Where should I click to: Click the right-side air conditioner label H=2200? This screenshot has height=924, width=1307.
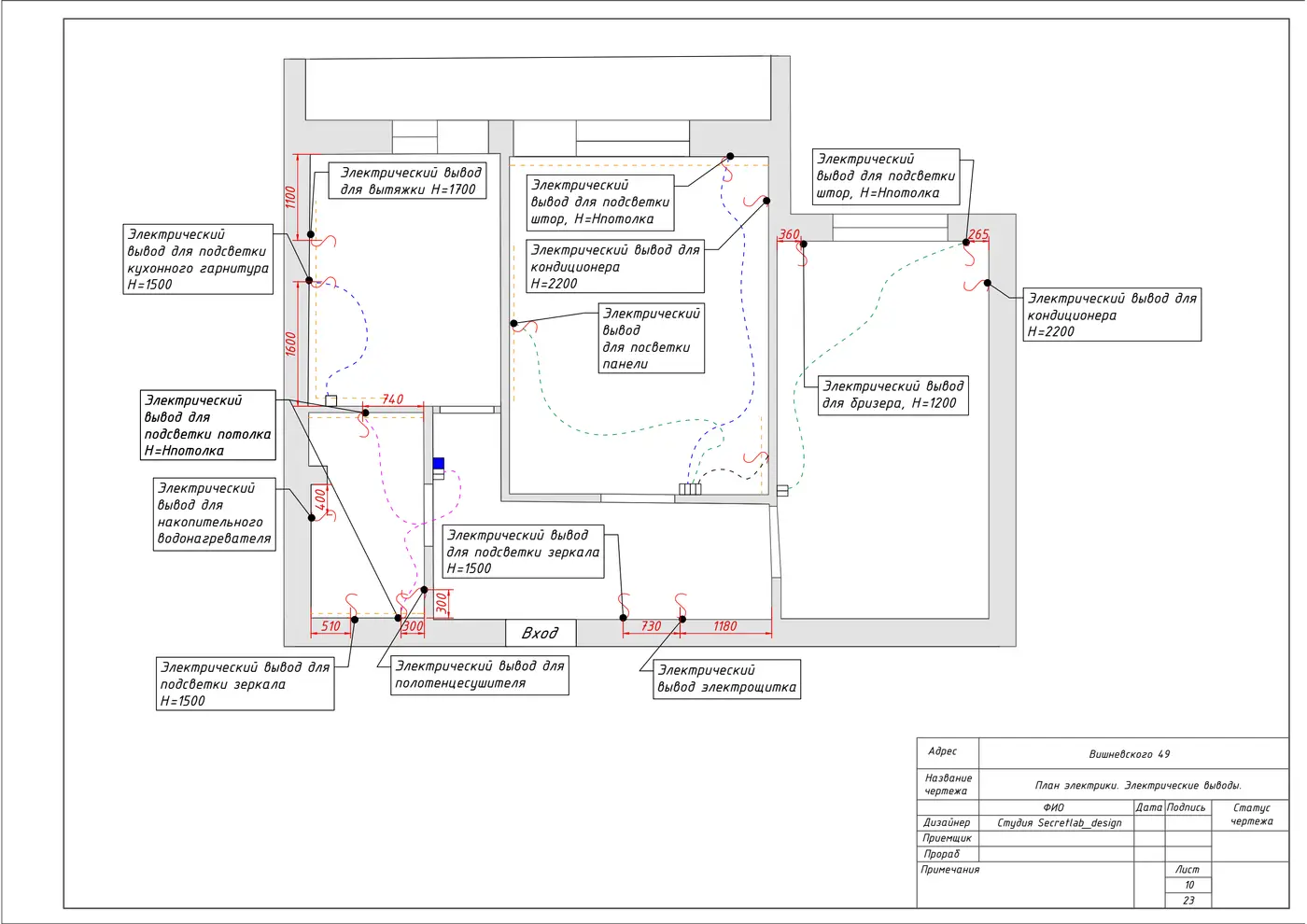[x=1112, y=315]
